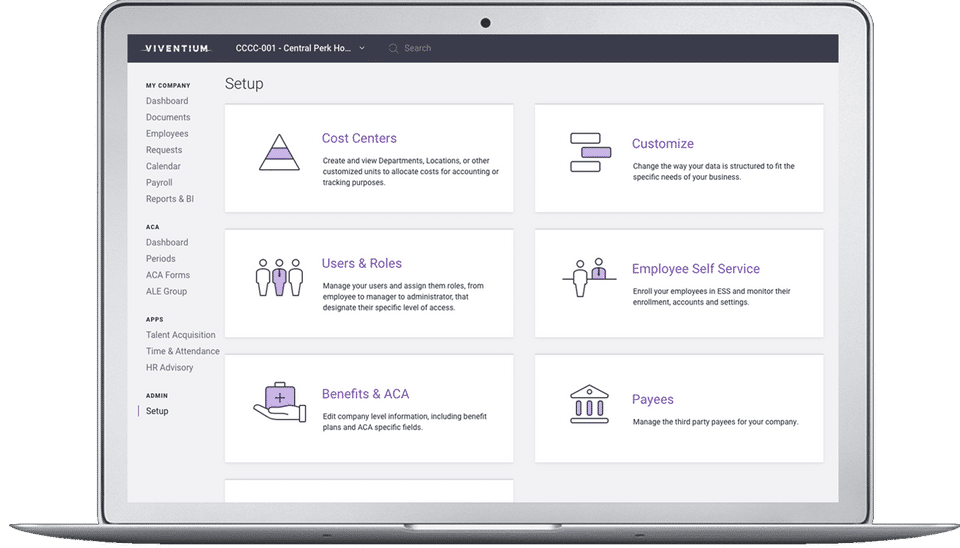
Task: Click the Users & Roles people icon
Action: tap(279, 277)
